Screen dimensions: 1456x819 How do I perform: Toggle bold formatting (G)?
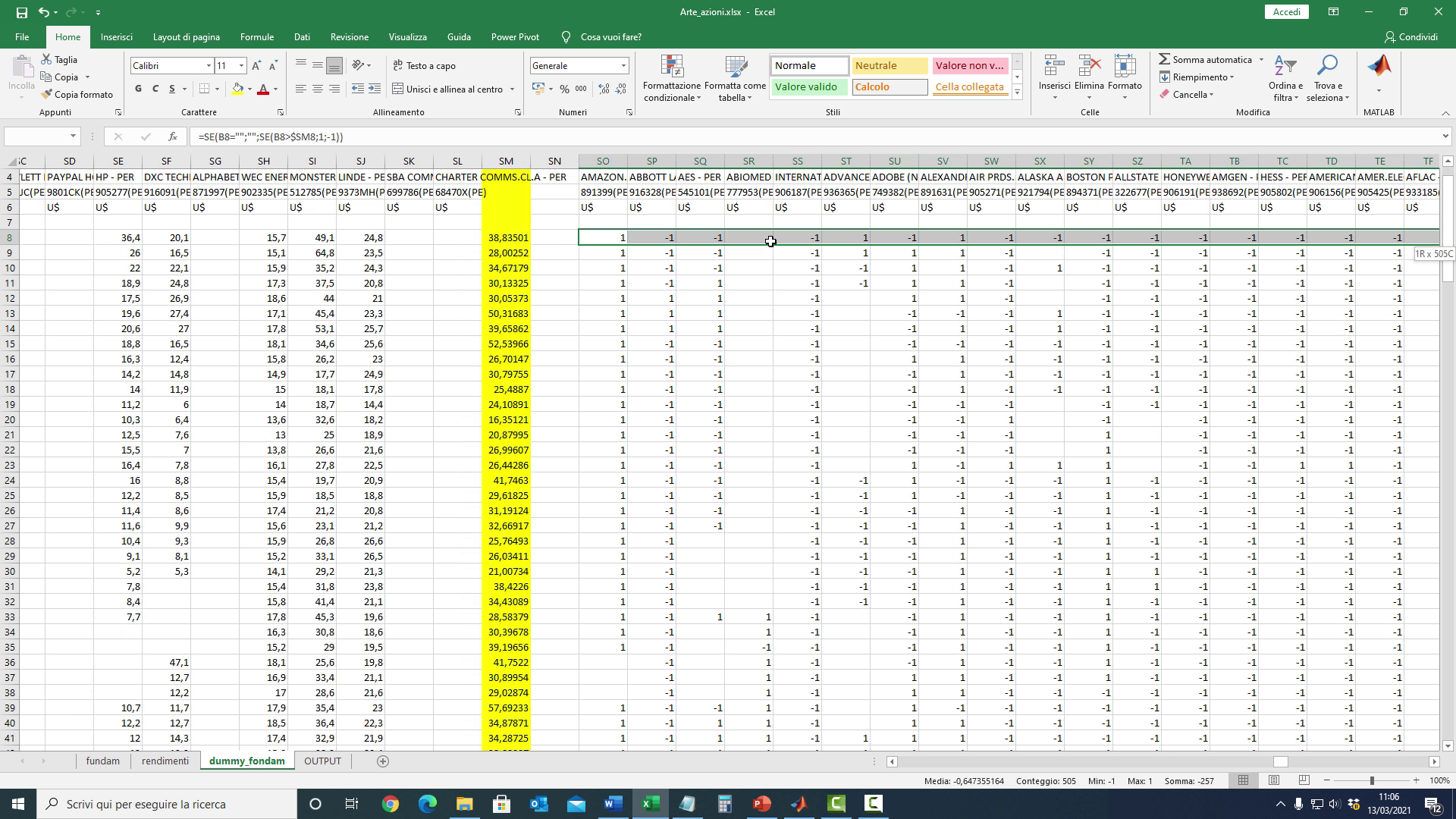(138, 89)
